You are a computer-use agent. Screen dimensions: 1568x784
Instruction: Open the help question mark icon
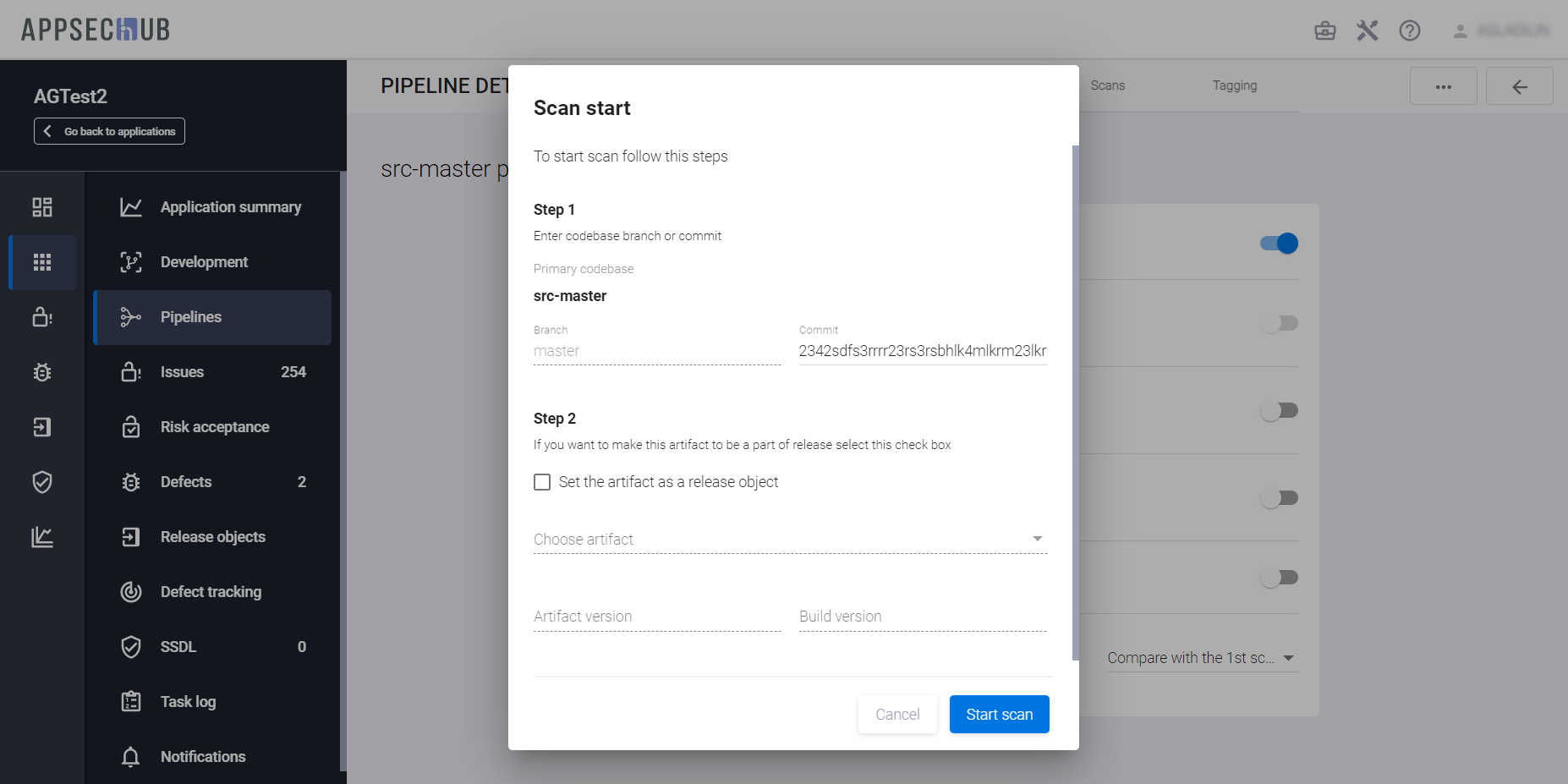[x=1409, y=31]
